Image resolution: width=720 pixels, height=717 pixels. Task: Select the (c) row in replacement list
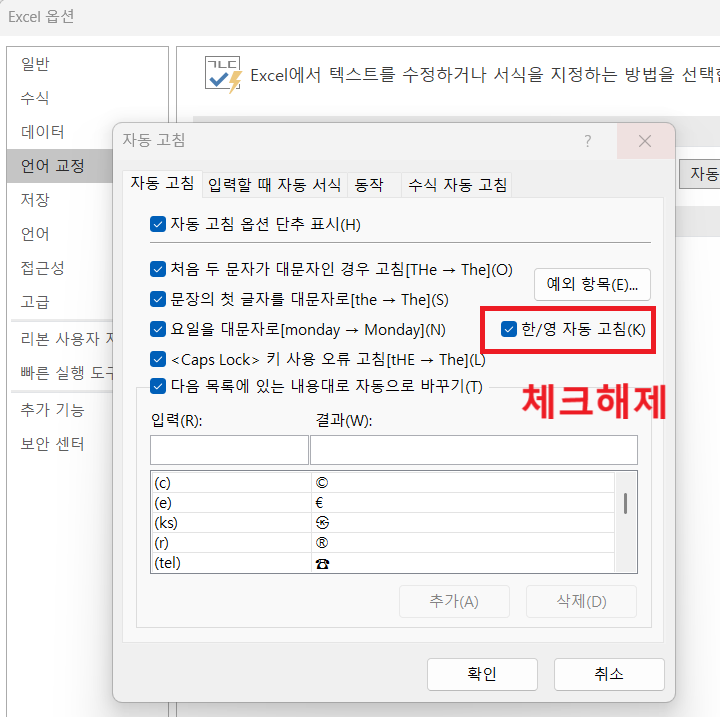pos(382,483)
